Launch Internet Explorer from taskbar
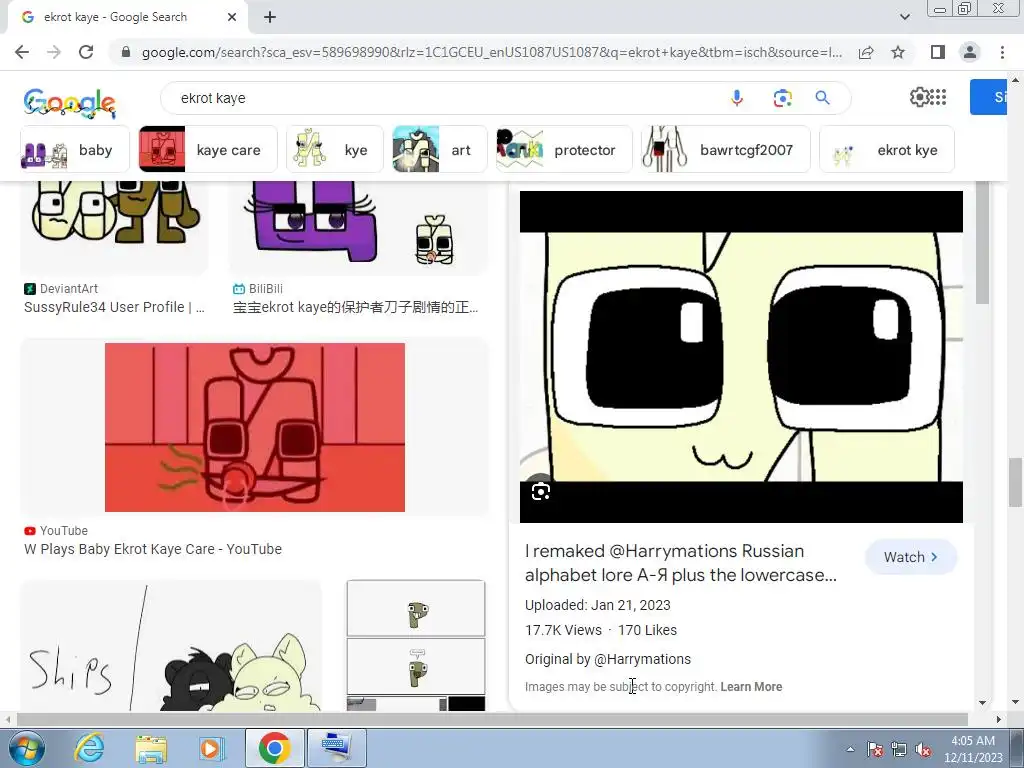This screenshot has width=1024, height=768. [x=89, y=748]
